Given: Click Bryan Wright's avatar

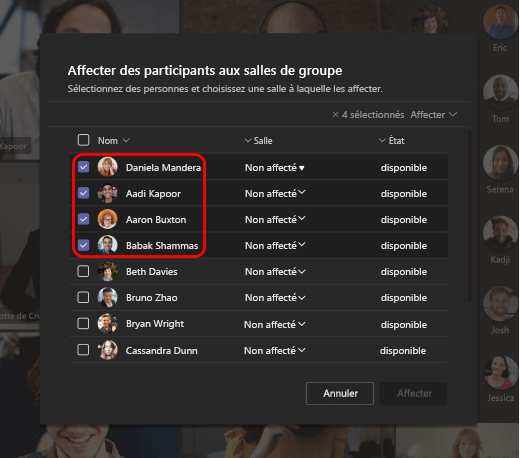Looking at the screenshot, I should click(x=107, y=323).
